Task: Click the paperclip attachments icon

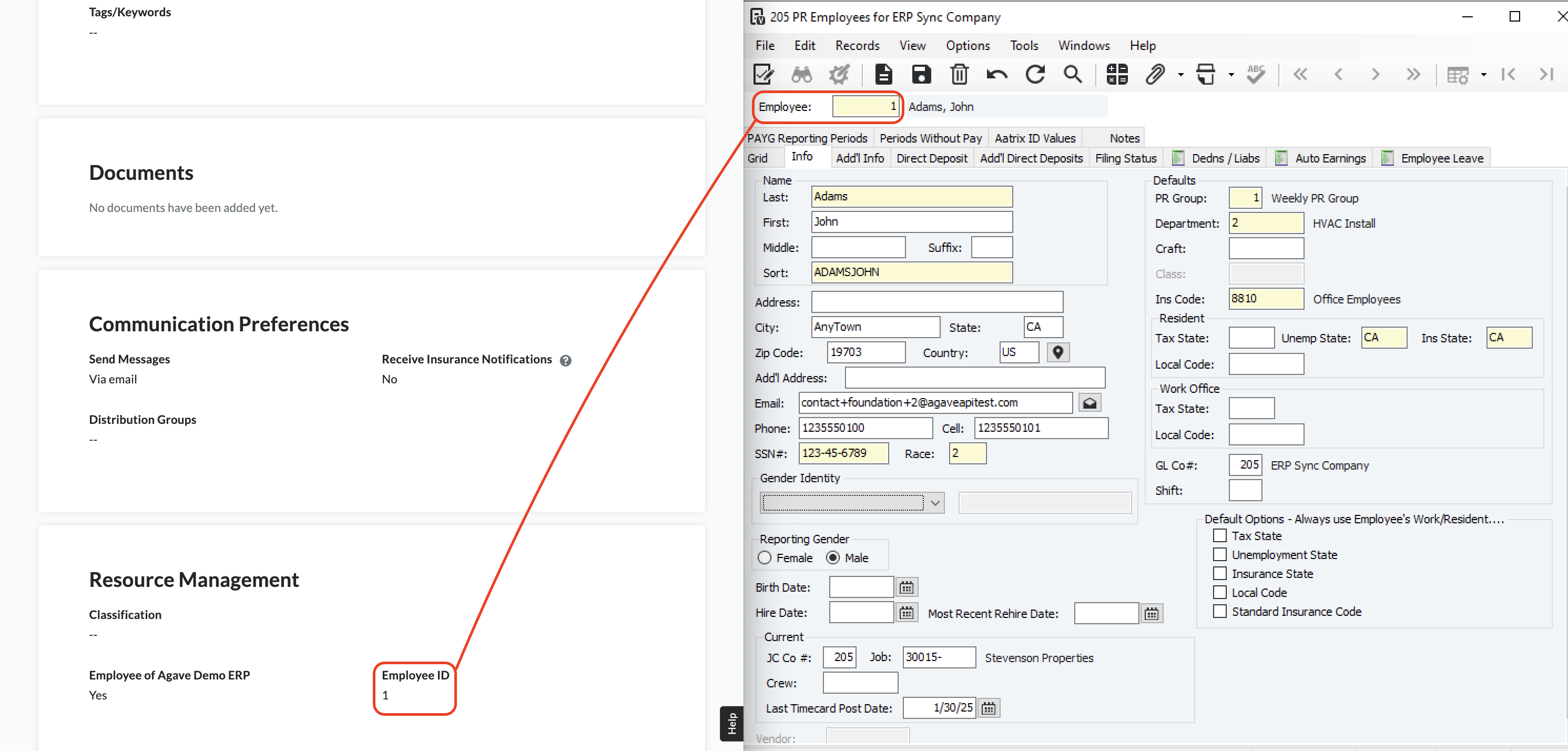Action: pyautogui.click(x=1154, y=74)
